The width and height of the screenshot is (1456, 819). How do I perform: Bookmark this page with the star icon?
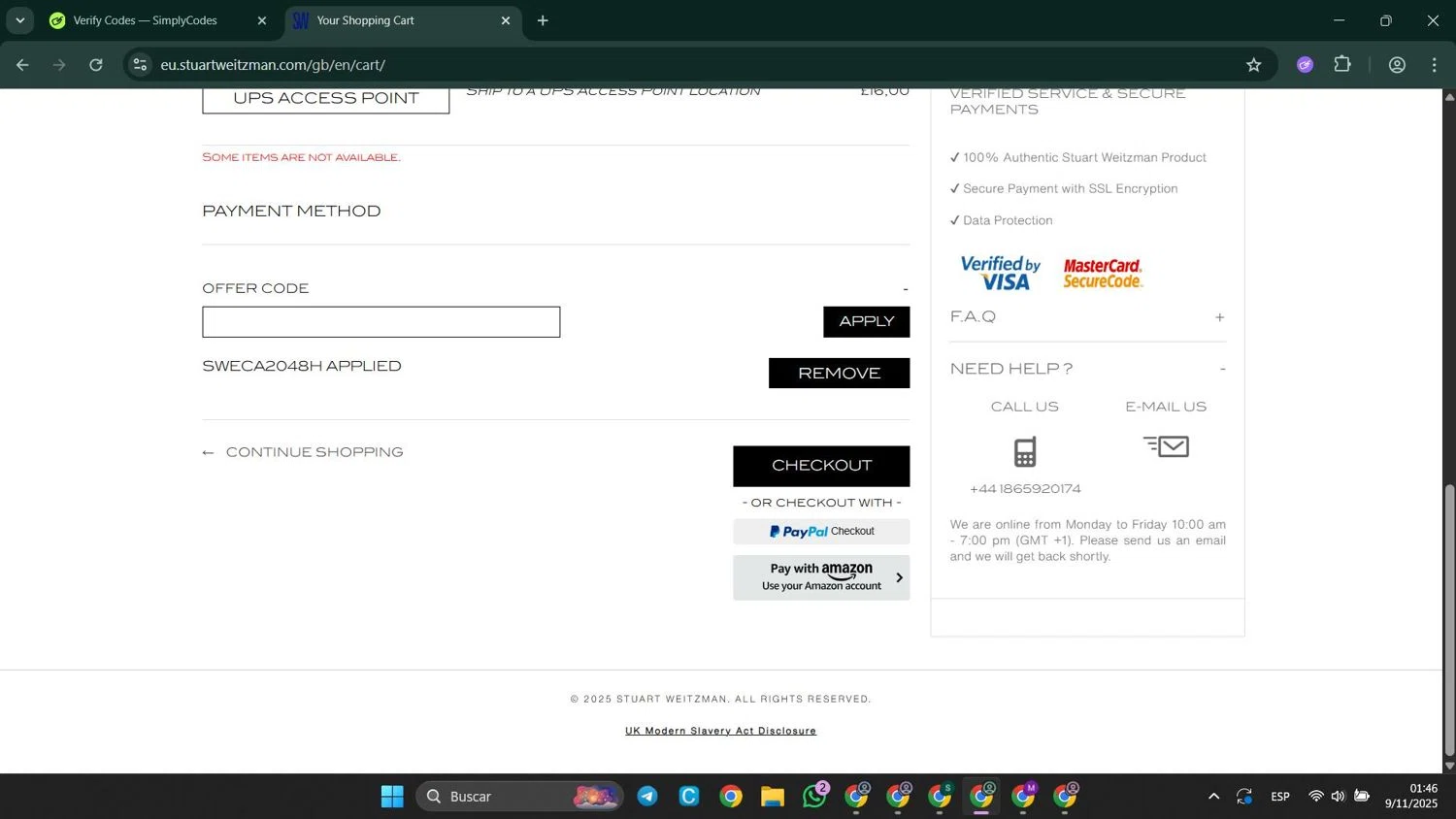pos(1253,65)
